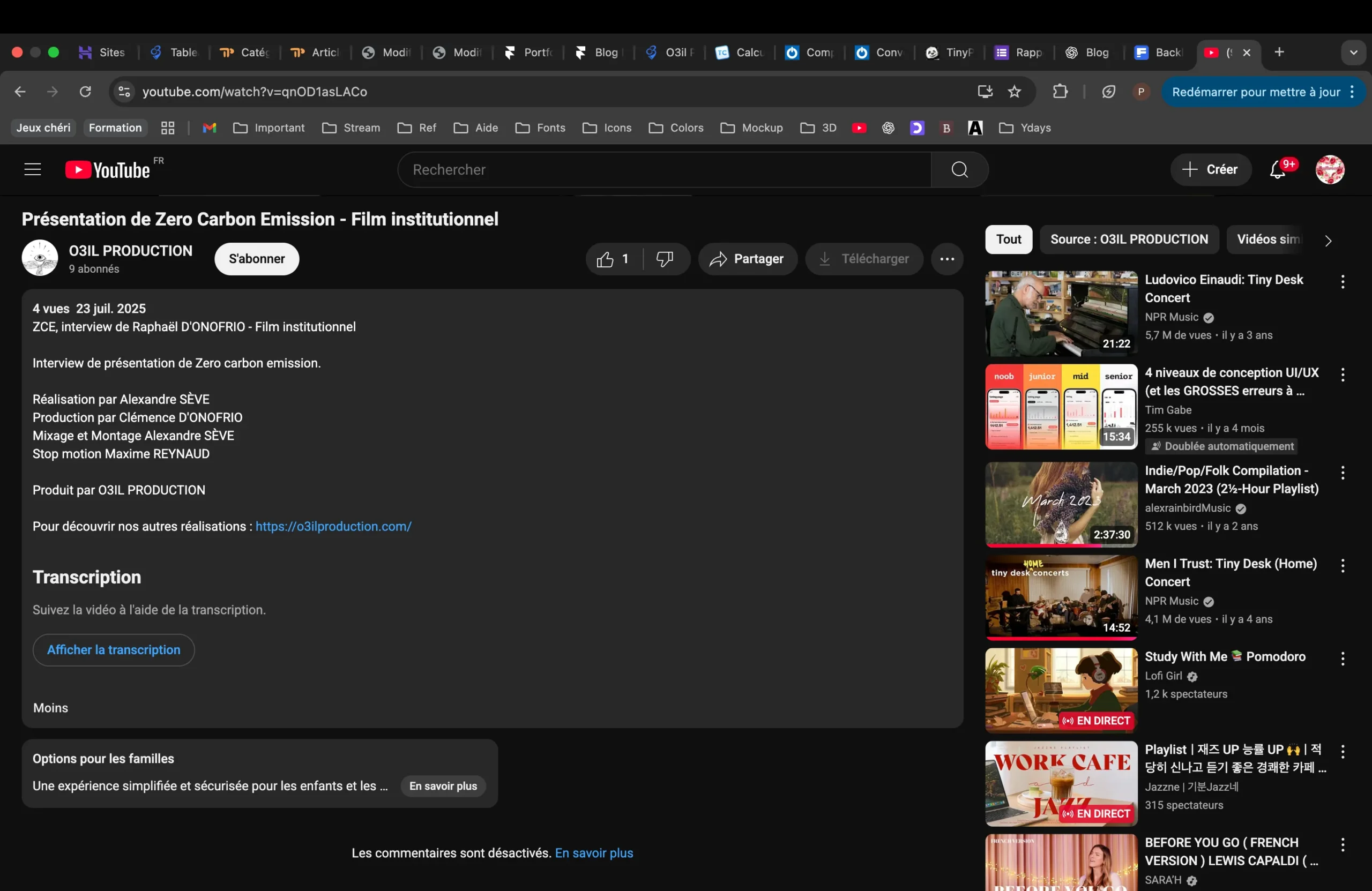Open the YouTube hamburger menu

pos(32,169)
